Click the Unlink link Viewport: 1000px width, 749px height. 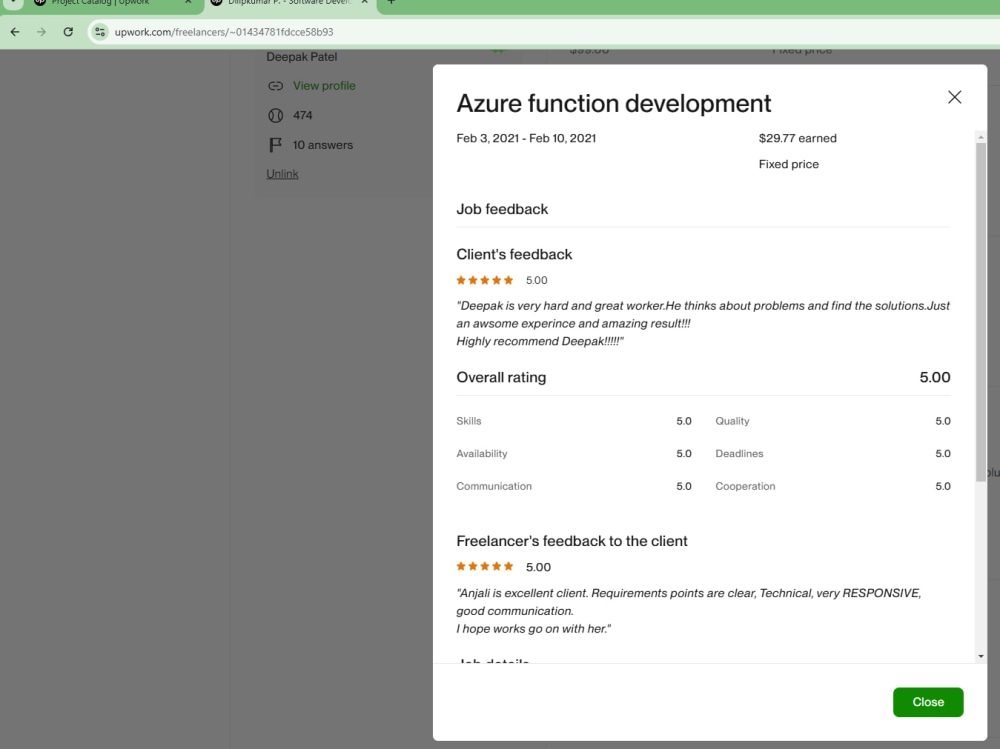point(282,174)
